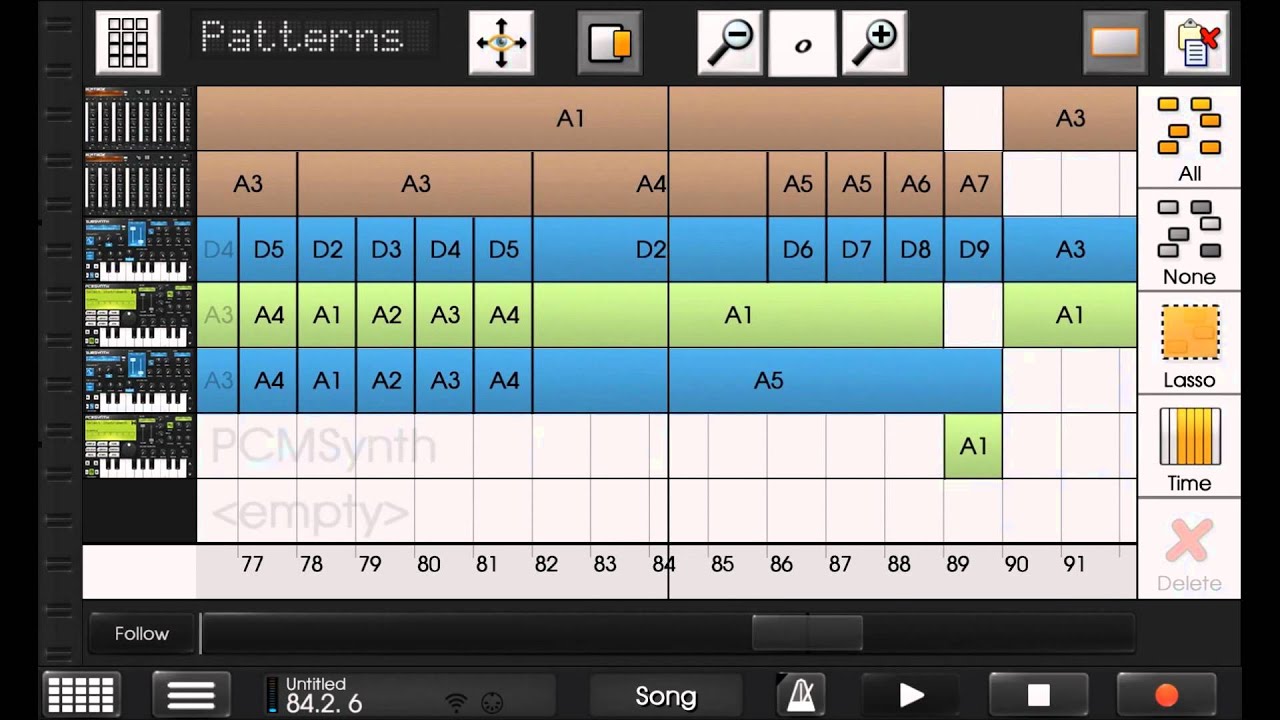Select the blue Subsynth thumbnail in third track
Image resolution: width=1280 pixels, height=720 pixels.
pyautogui.click(x=139, y=249)
